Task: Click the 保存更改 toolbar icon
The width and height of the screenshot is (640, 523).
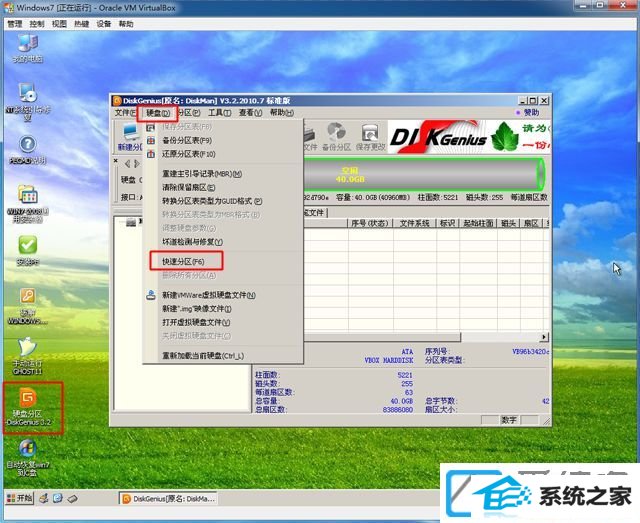Action: point(371,137)
